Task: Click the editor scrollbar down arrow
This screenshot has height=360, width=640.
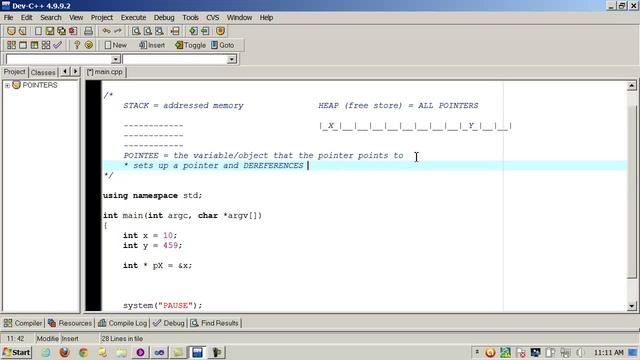Action: click(631, 306)
